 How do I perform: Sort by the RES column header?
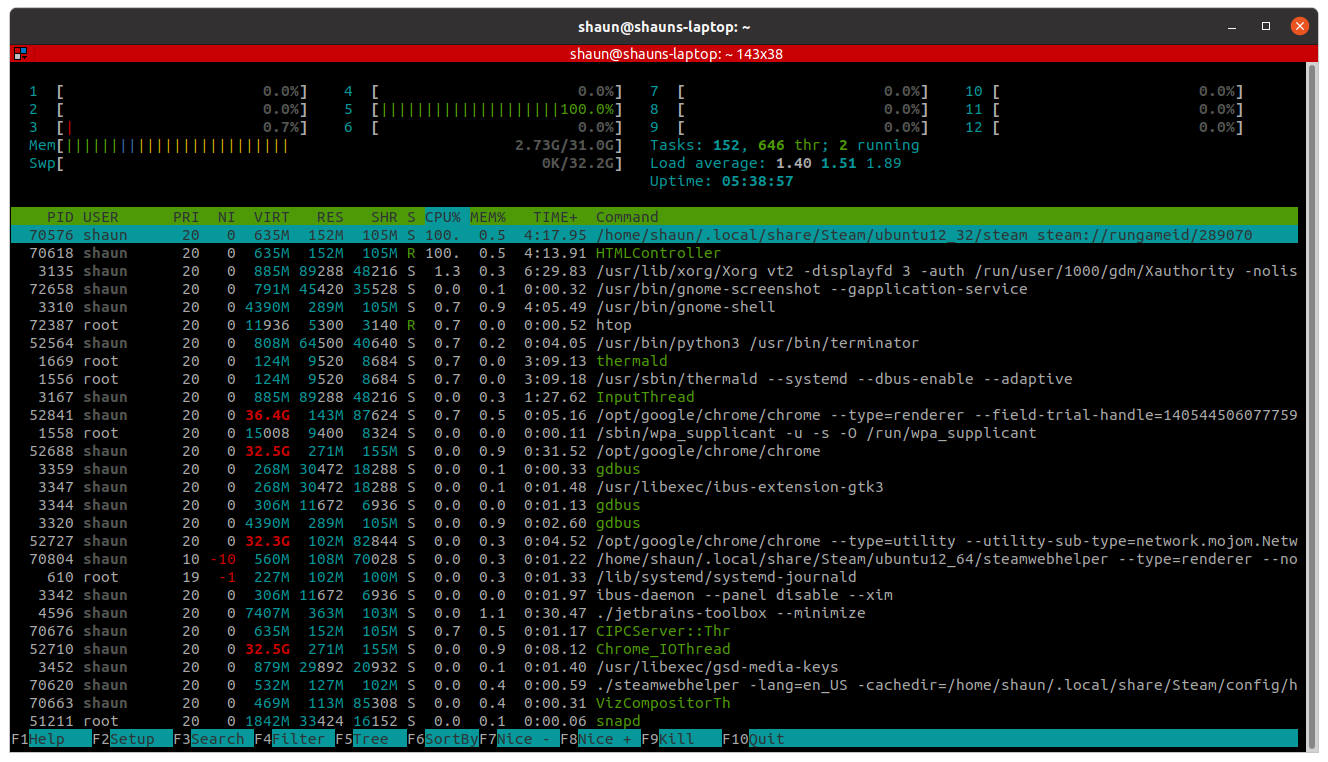[x=330, y=217]
